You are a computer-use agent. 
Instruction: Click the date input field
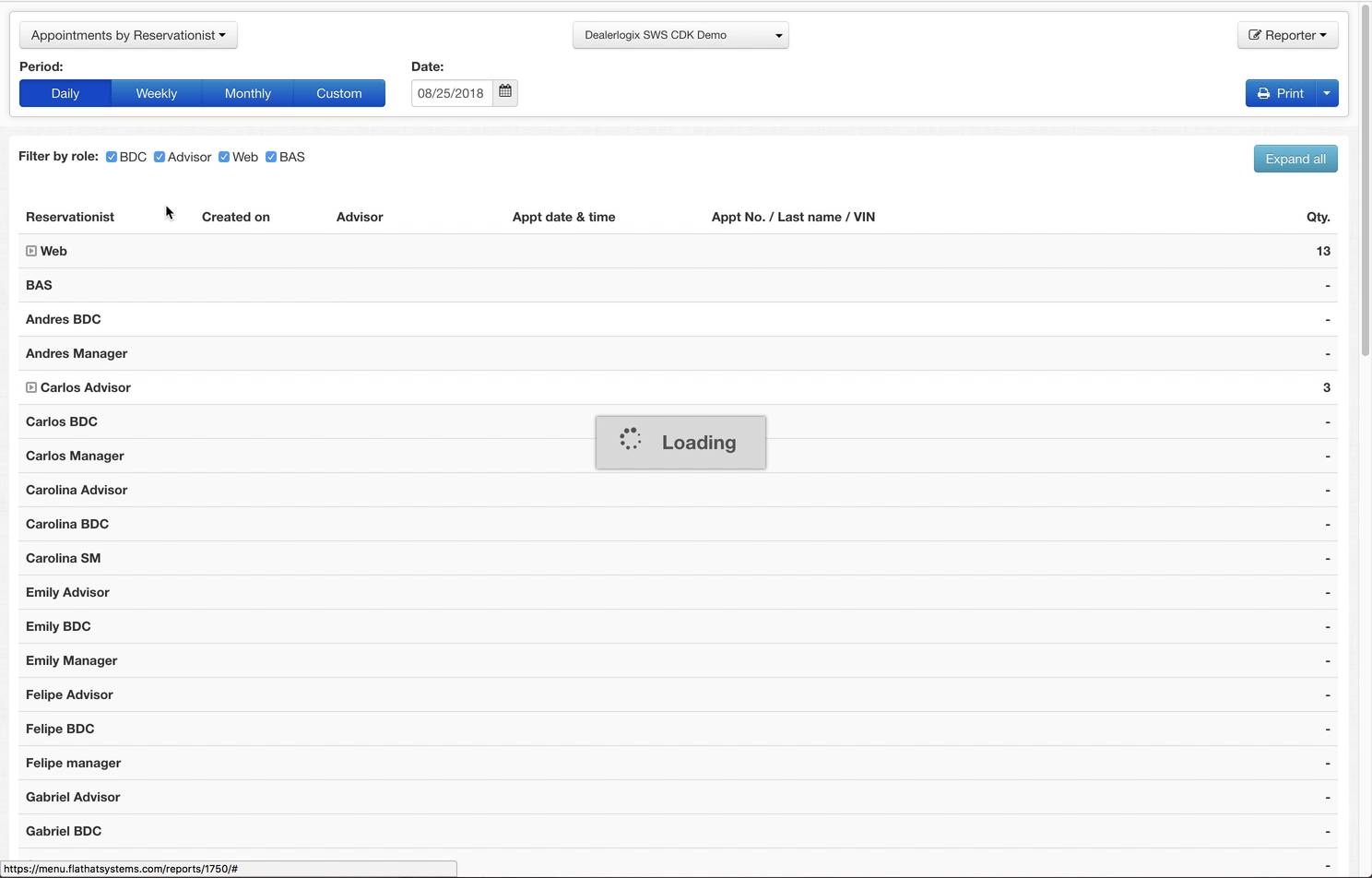click(452, 93)
